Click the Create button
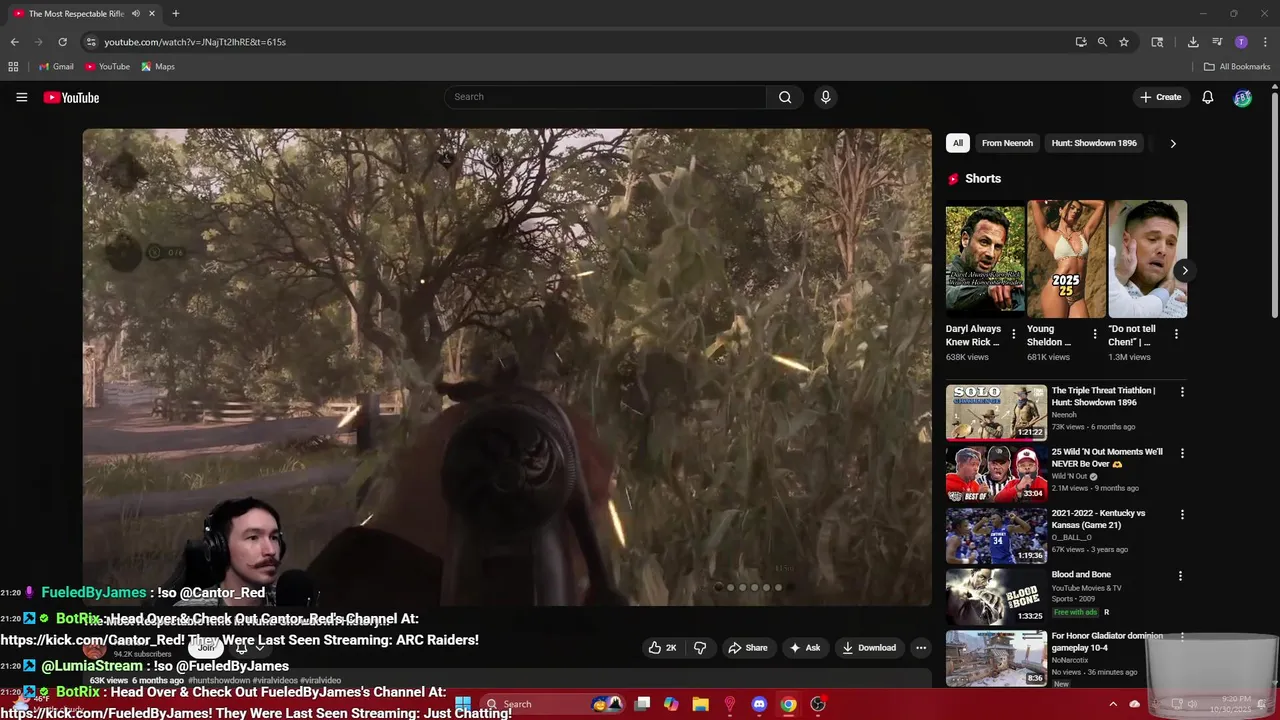1280x720 pixels. coord(1161,97)
